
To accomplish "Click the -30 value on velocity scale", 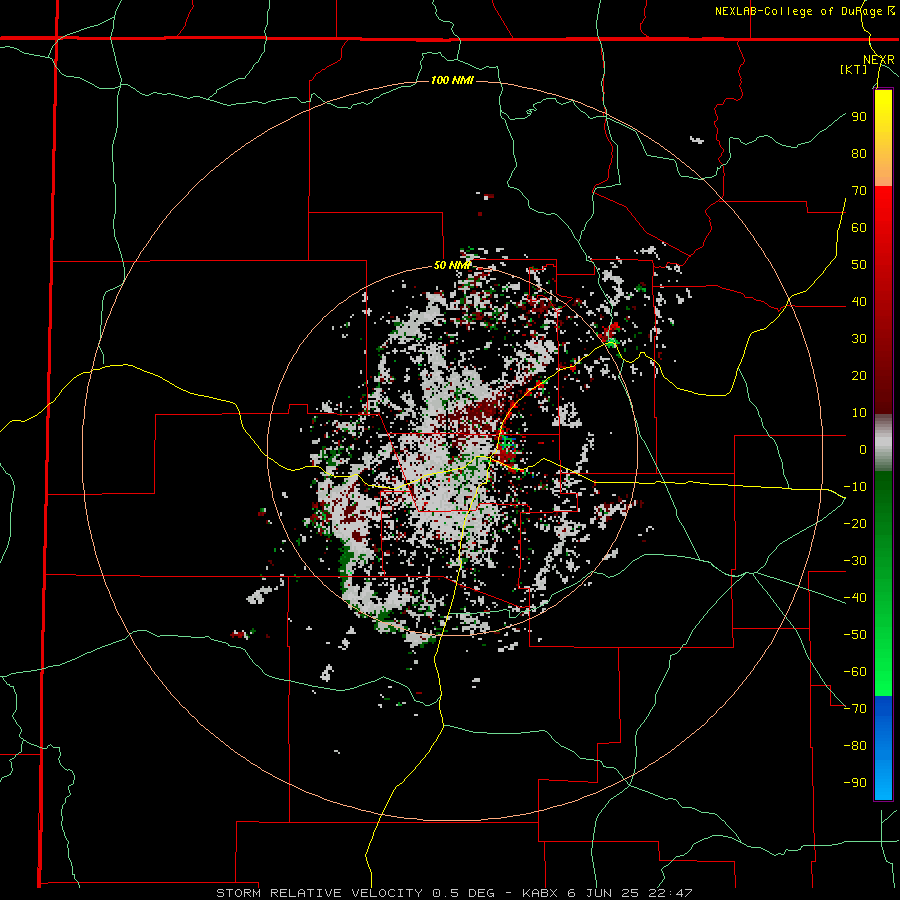I will click(x=855, y=561).
